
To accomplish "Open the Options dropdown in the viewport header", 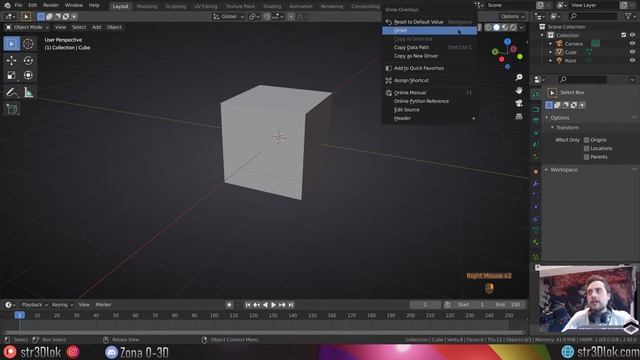I will (512, 16).
